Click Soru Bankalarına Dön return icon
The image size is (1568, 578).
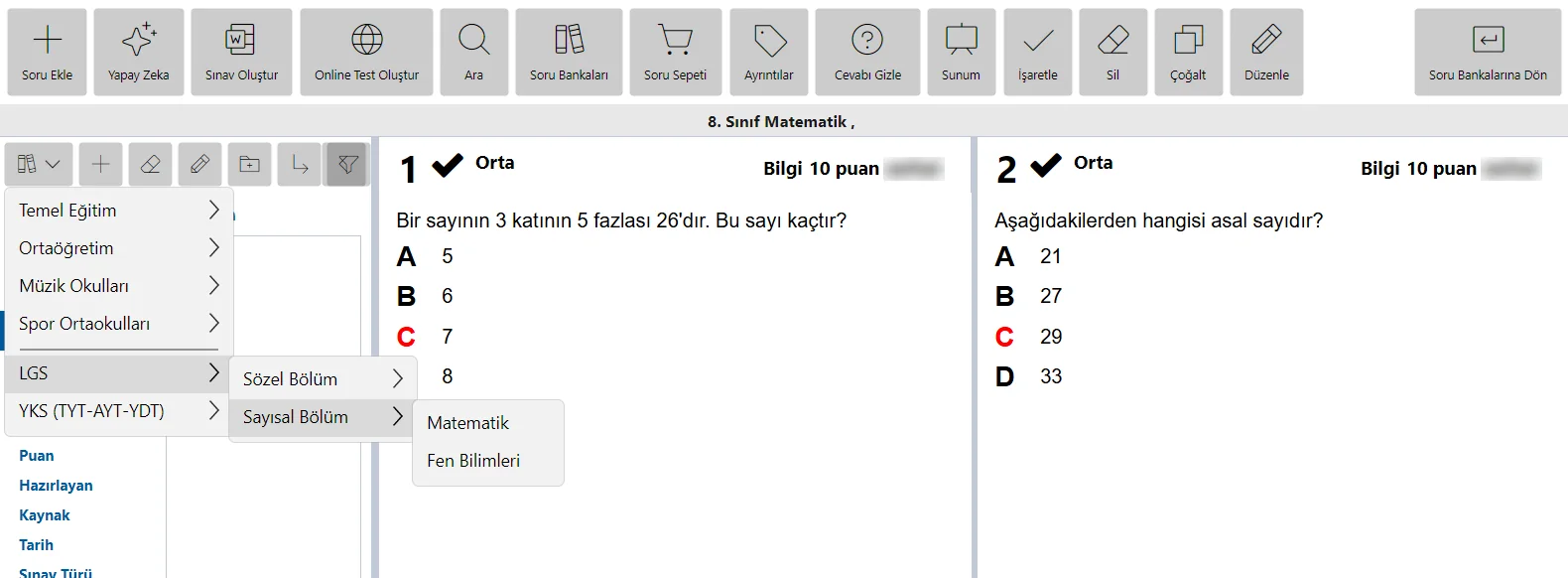(x=1488, y=41)
